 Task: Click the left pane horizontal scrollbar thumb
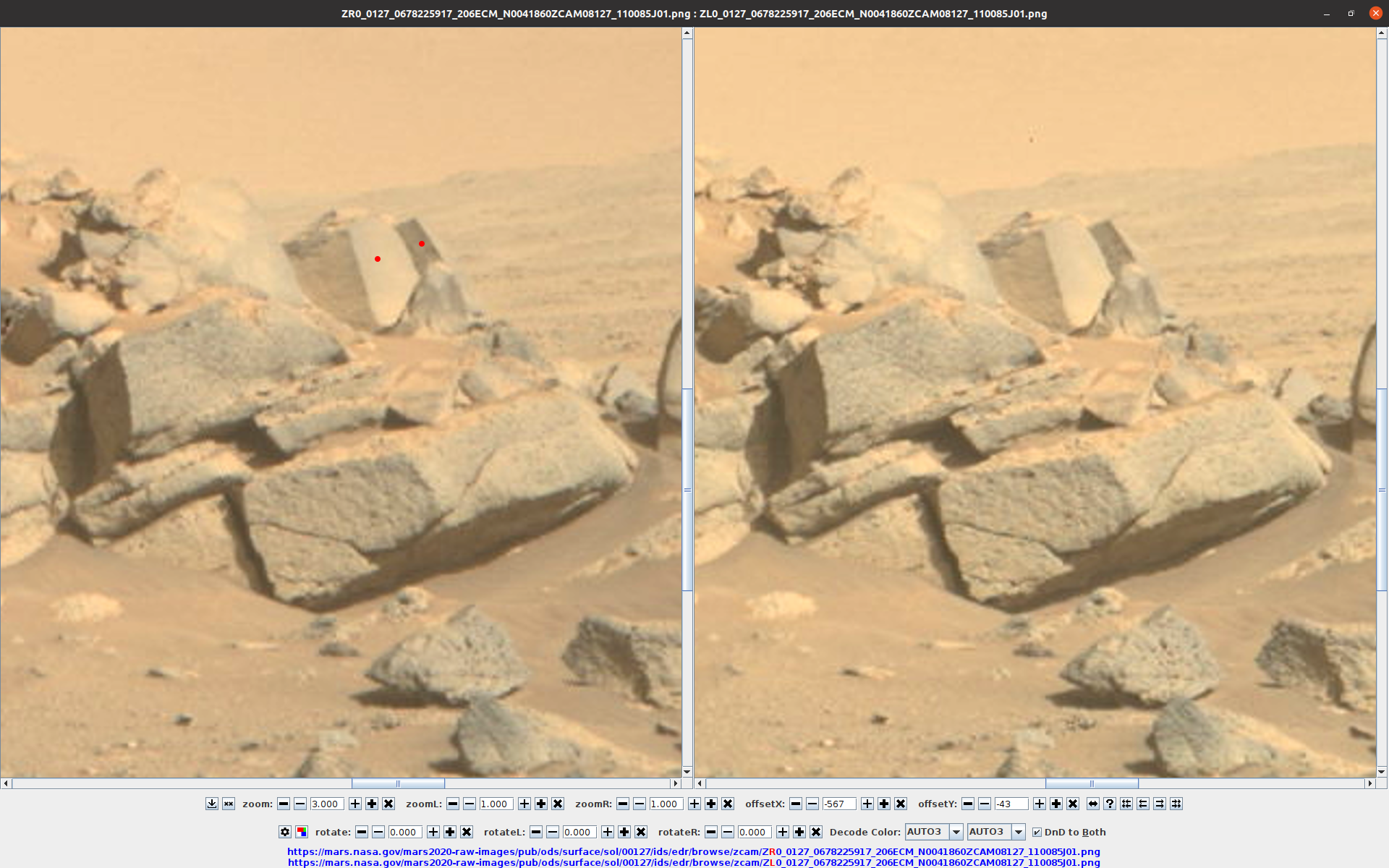coord(398,783)
